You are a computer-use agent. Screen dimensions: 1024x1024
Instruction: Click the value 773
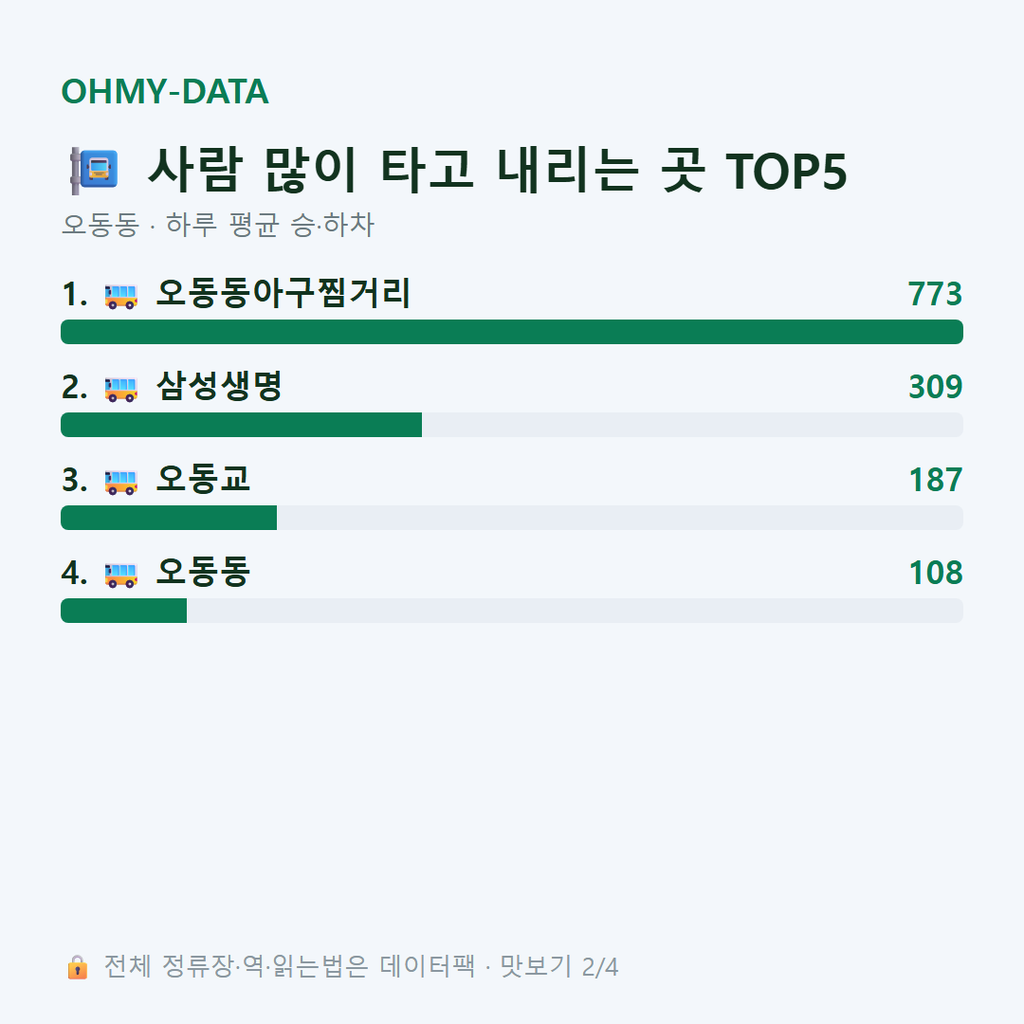pos(935,294)
